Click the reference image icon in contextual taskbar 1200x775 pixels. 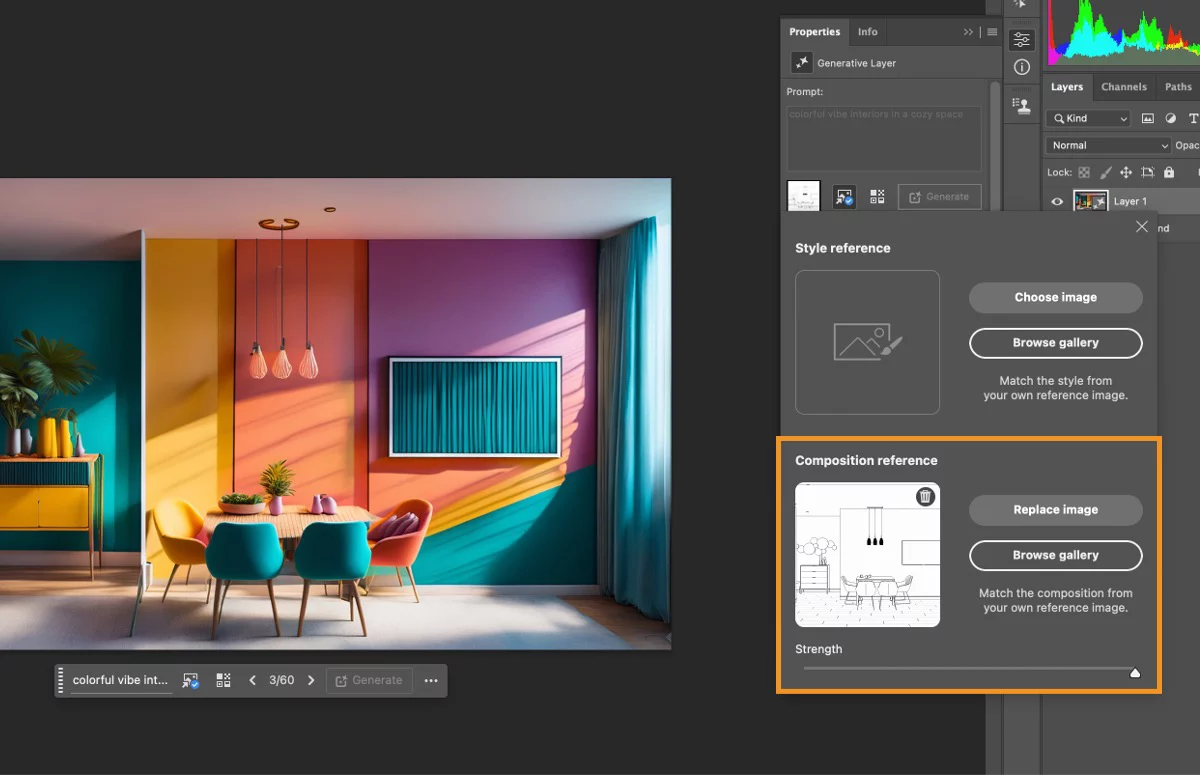[x=190, y=681]
